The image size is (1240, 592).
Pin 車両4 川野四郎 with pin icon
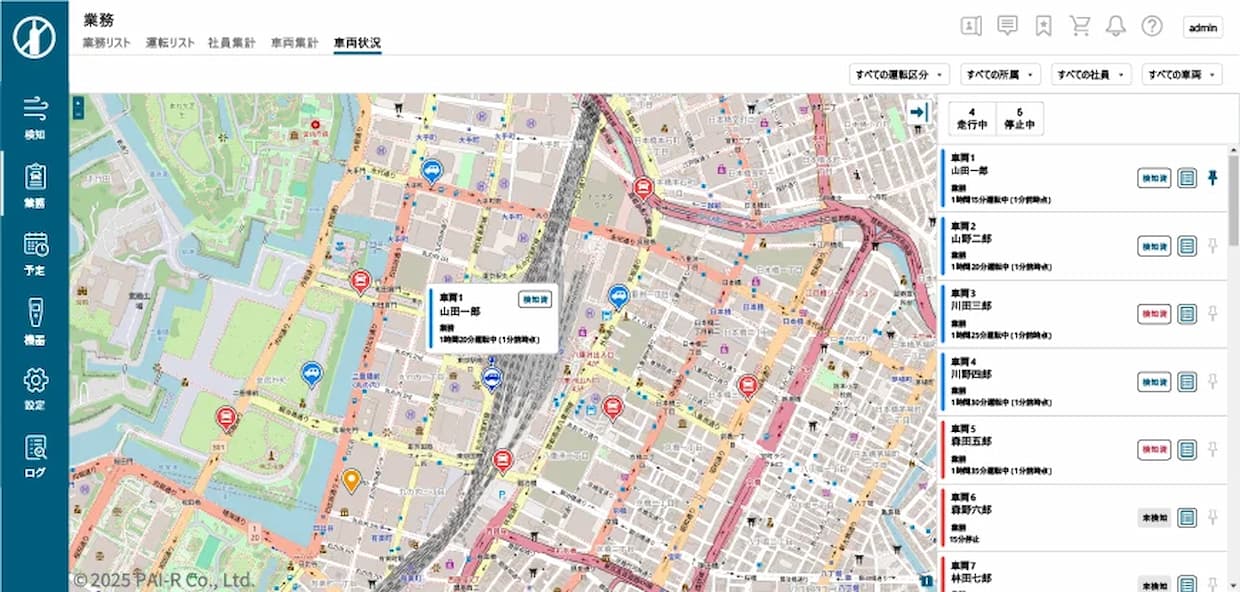(x=1213, y=381)
